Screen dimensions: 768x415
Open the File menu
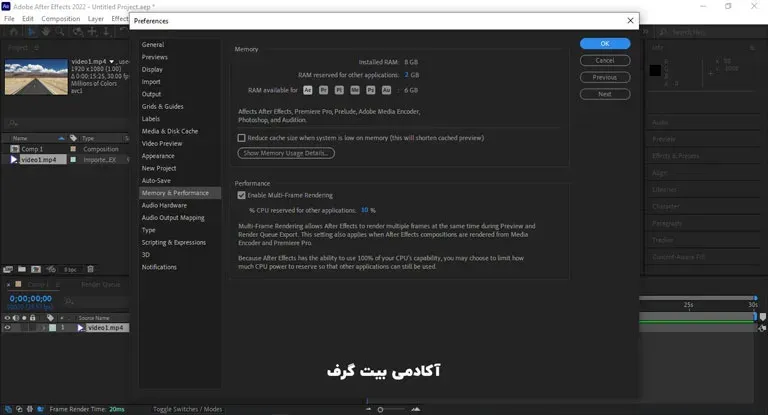[9, 19]
